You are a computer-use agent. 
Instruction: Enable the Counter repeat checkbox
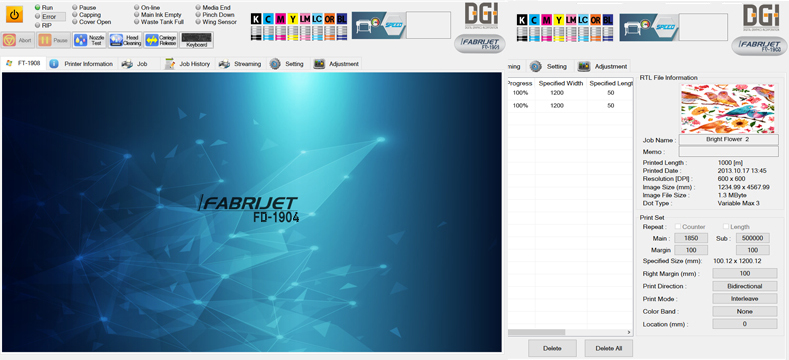677,227
